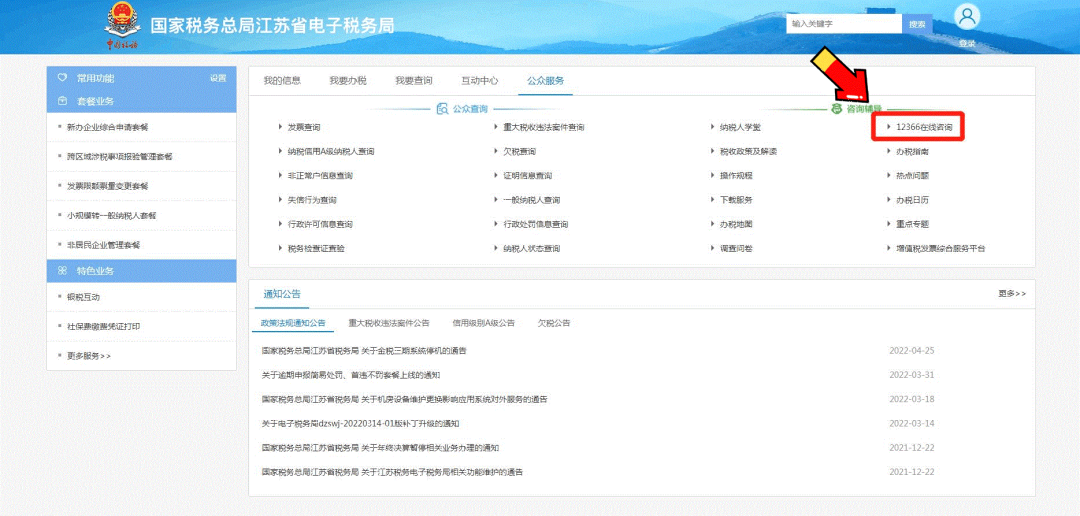The image size is (1080, 516).
Task: Open 失信行为查询
Action: [312, 200]
